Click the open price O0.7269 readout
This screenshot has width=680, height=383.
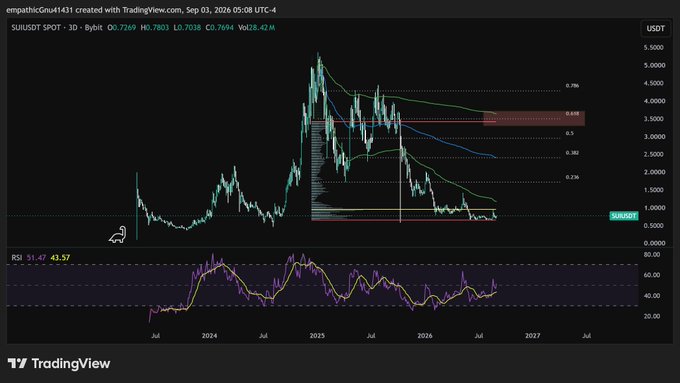(x=121, y=27)
